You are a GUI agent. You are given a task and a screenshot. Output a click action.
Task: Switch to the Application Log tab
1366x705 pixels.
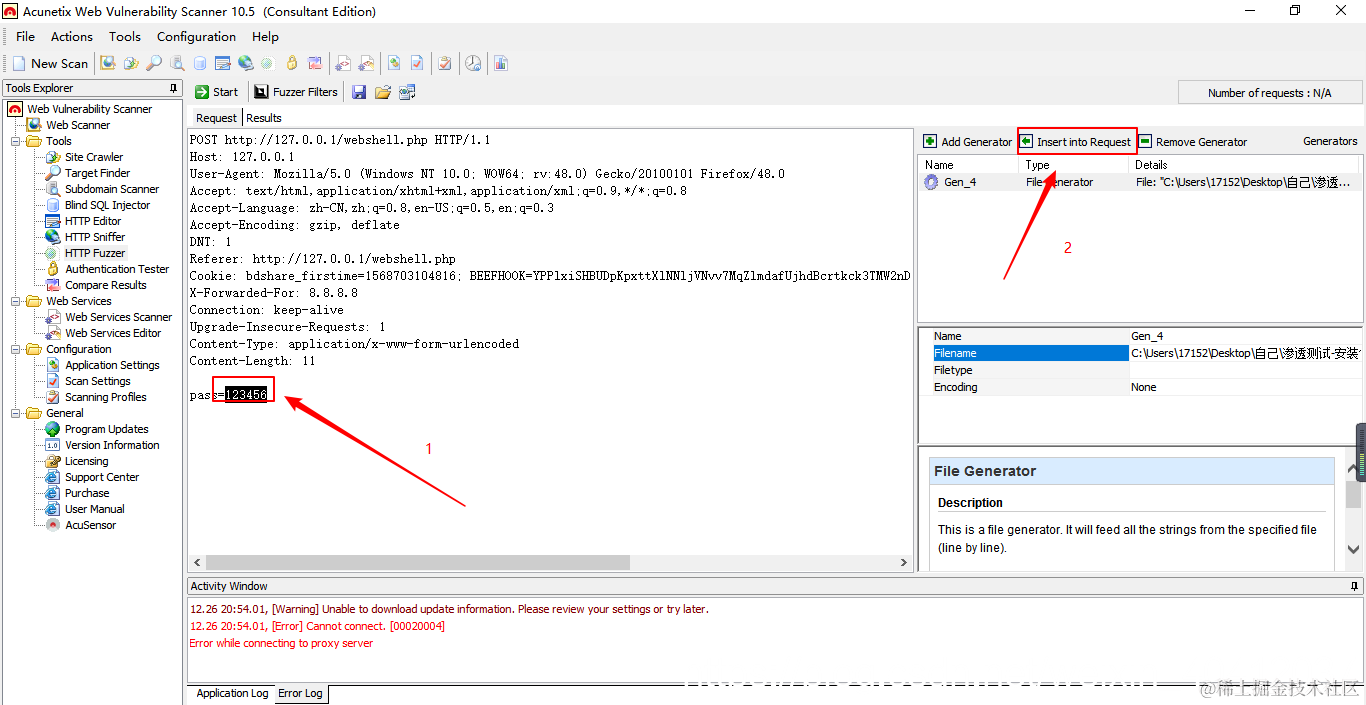[232, 693]
